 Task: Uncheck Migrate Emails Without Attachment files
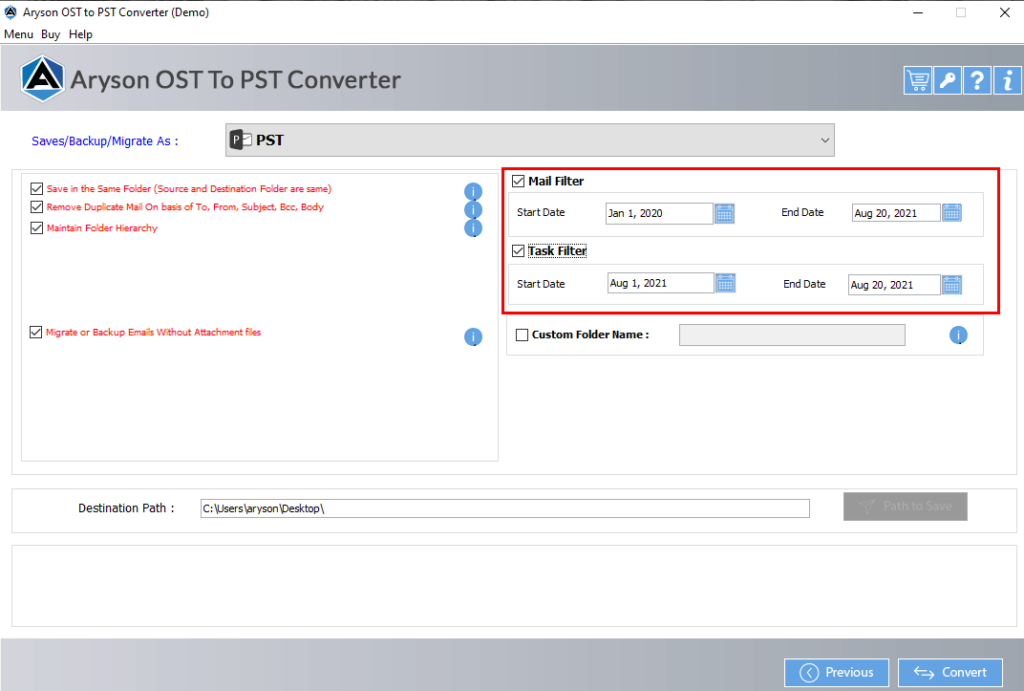(36, 332)
